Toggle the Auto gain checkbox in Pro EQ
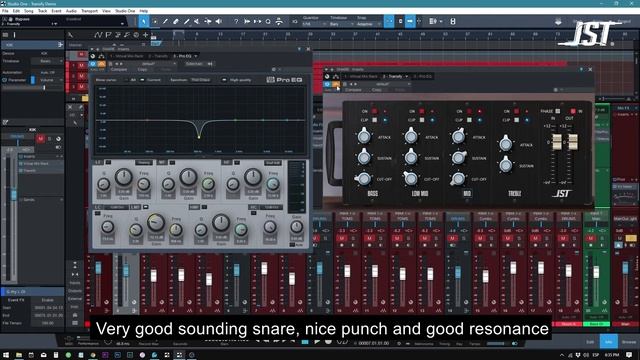Image resolution: width=640 pixels, height=360 pixels. [292, 244]
